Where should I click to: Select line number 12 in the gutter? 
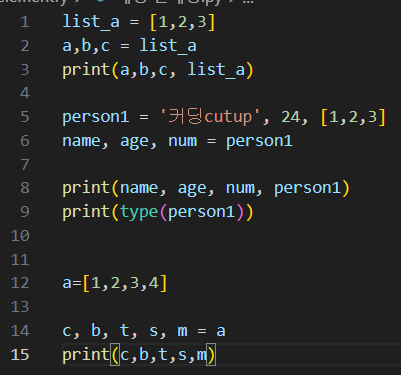click(x=20, y=283)
